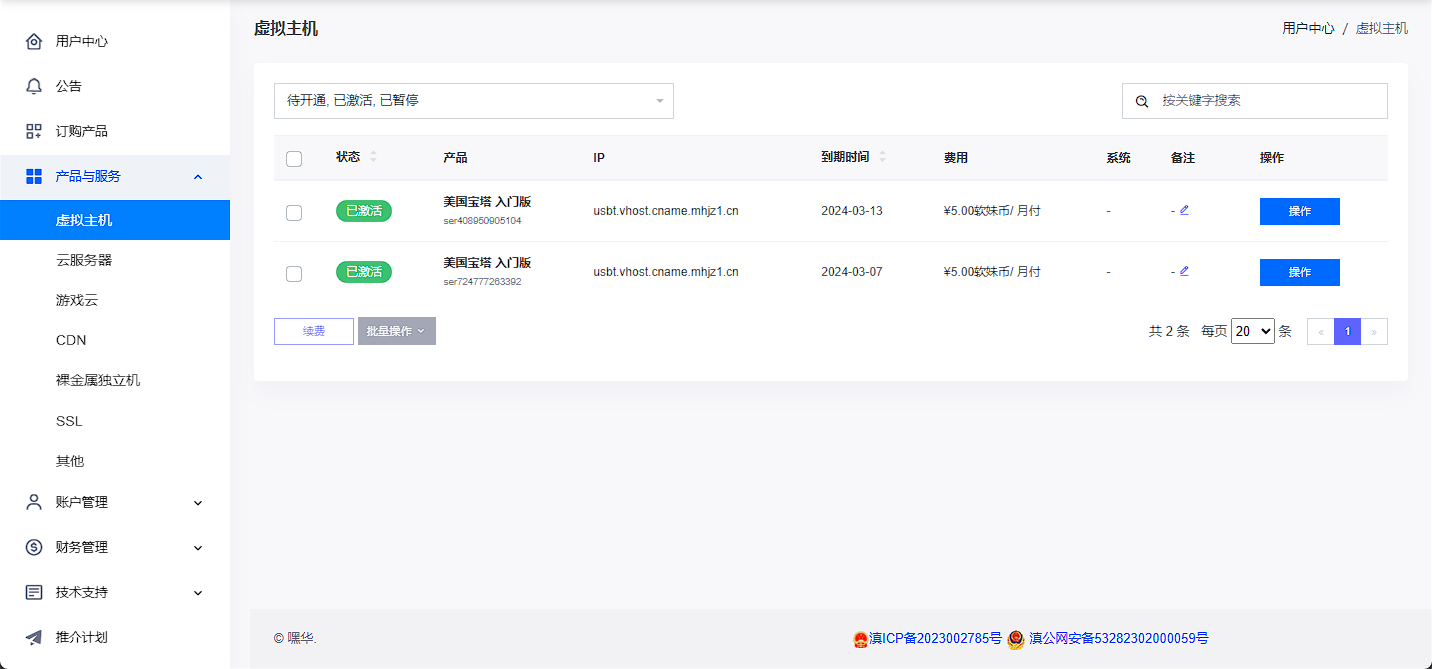Click the 续费 button
The image size is (1432, 669).
(313, 331)
